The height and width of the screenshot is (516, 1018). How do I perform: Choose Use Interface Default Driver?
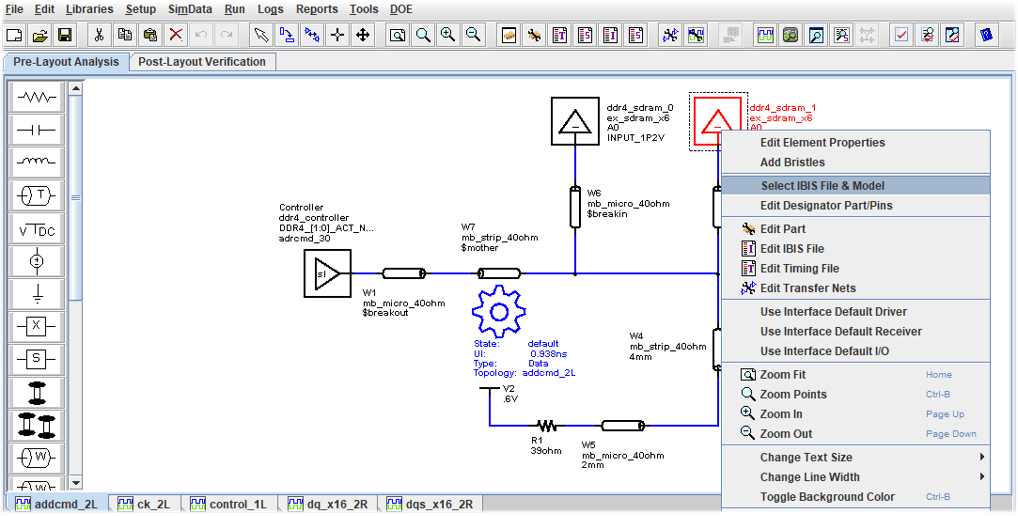point(856,312)
